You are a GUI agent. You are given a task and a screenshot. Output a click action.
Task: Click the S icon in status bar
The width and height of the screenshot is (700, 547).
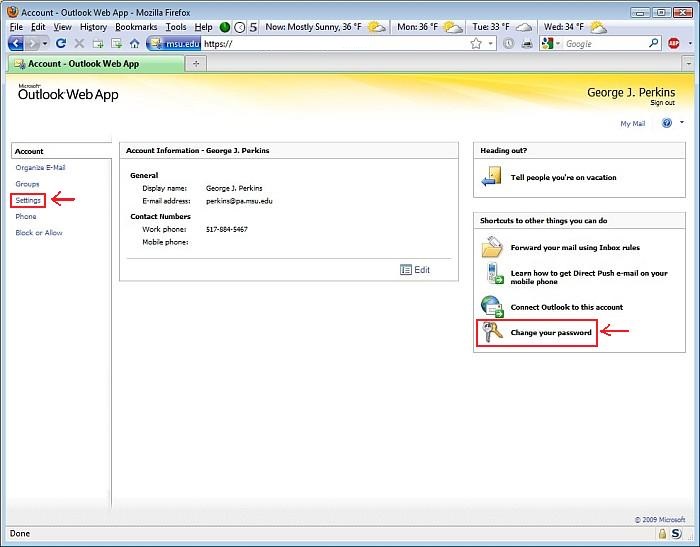676,534
